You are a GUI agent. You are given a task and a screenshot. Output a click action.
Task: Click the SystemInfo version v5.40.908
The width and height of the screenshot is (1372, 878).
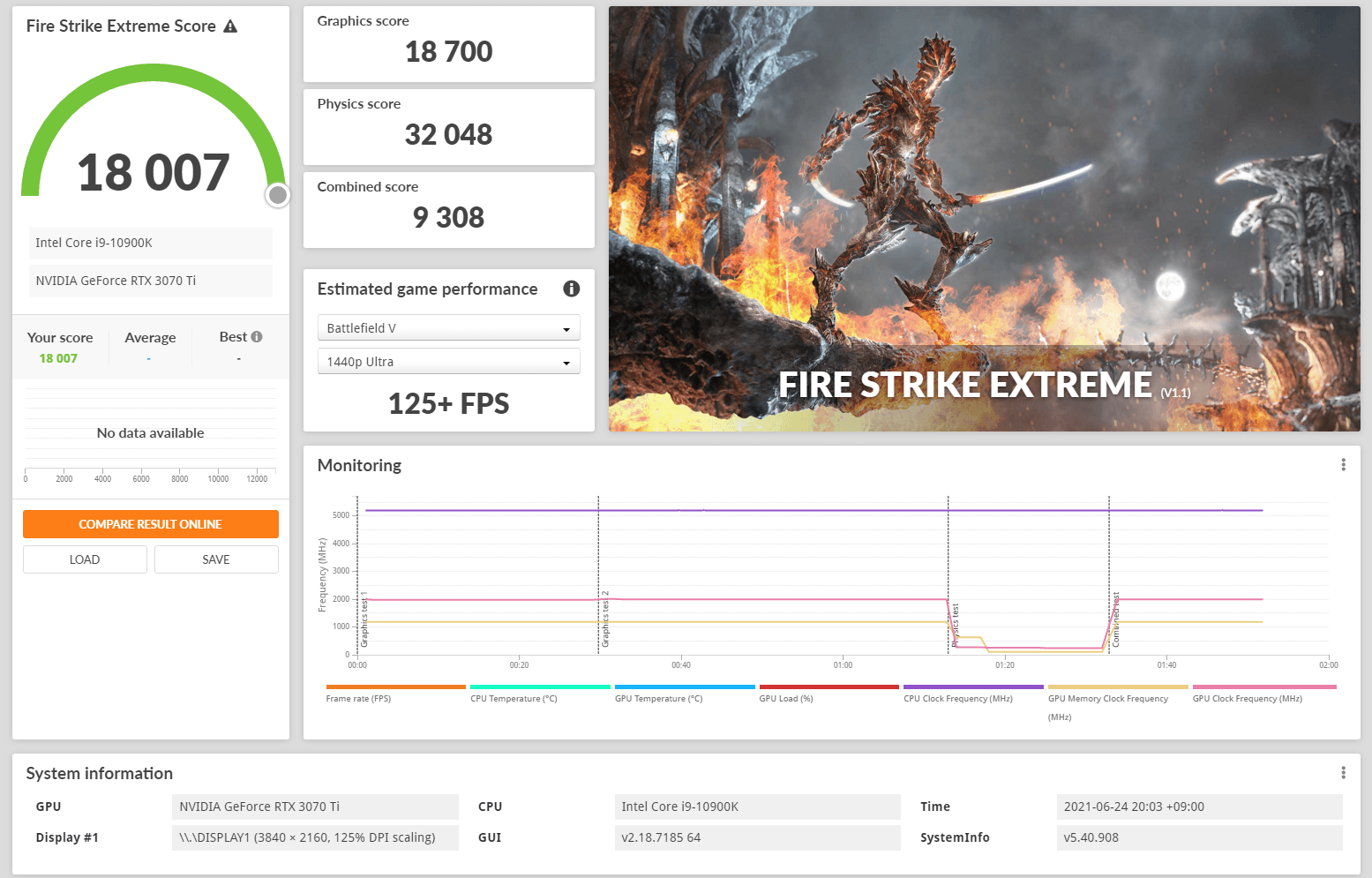click(x=1199, y=837)
